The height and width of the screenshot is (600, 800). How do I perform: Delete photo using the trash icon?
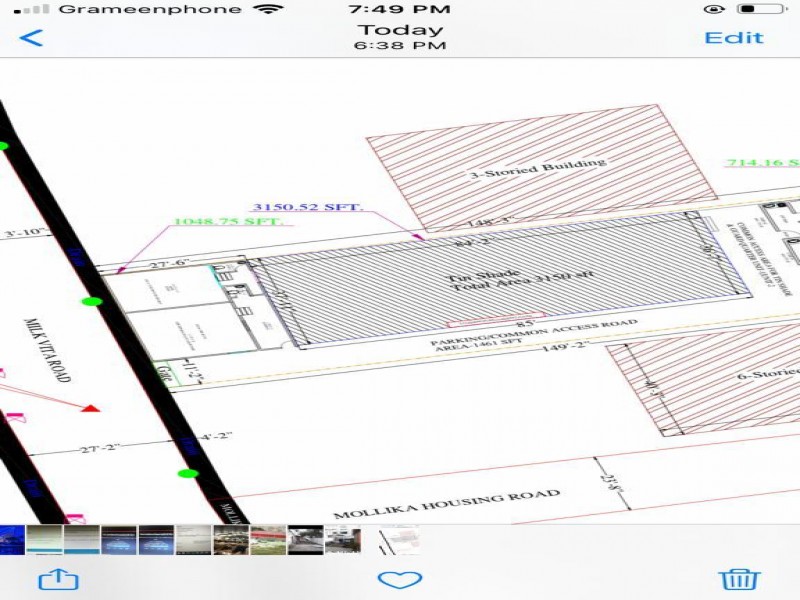[738, 579]
